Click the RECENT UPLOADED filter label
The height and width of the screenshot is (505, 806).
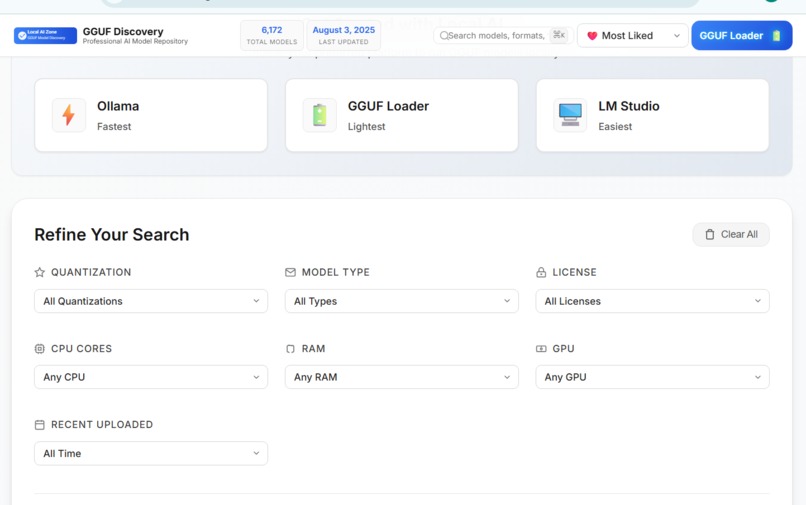click(102, 425)
